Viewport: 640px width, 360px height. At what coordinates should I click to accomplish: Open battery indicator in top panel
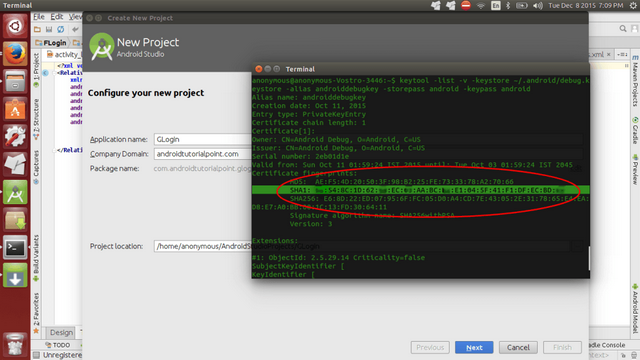click(522, 5)
